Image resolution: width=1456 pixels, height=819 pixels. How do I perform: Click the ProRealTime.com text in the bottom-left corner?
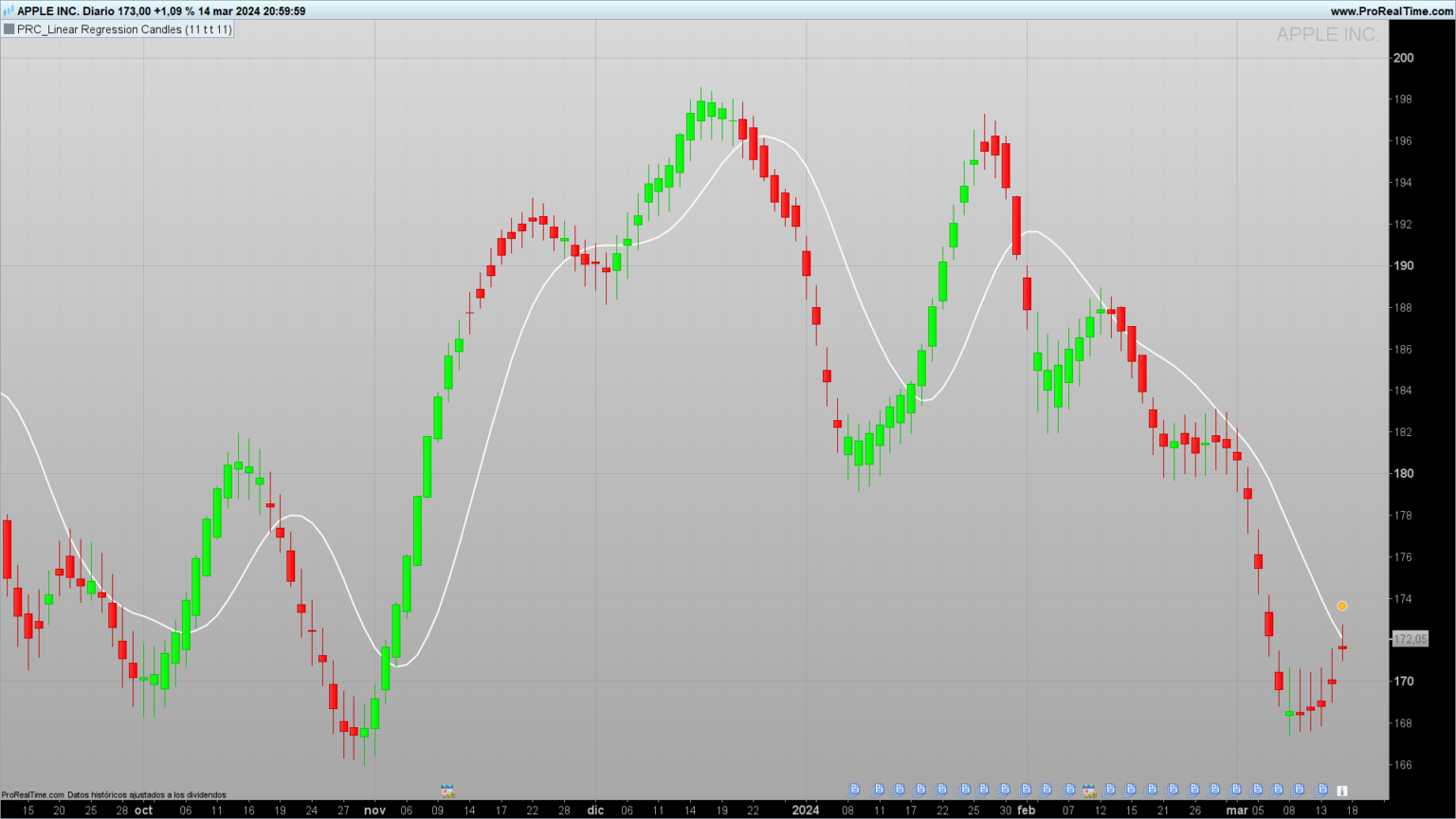click(33, 795)
